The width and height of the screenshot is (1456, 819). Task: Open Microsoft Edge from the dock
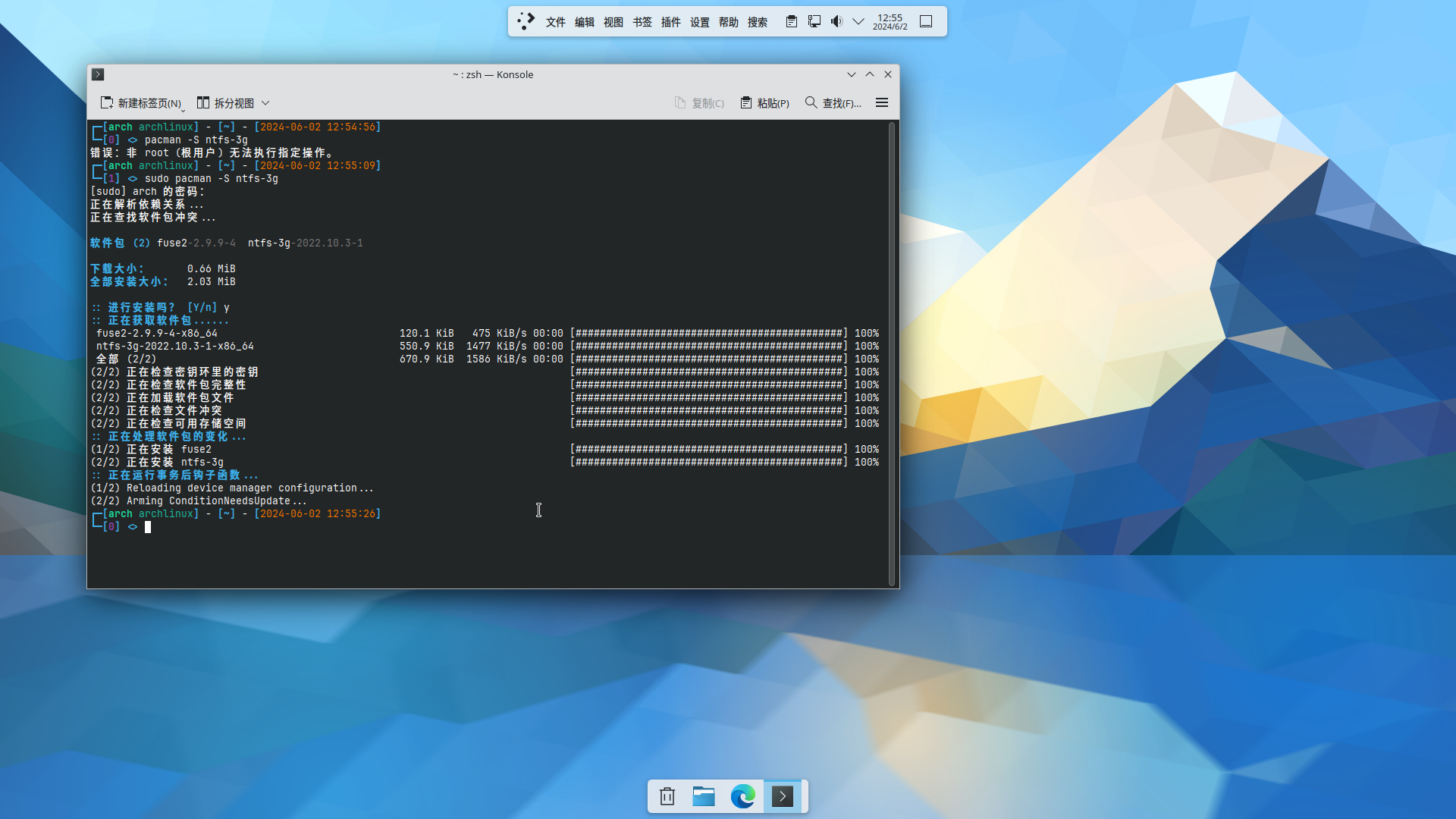tap(743, 796)
